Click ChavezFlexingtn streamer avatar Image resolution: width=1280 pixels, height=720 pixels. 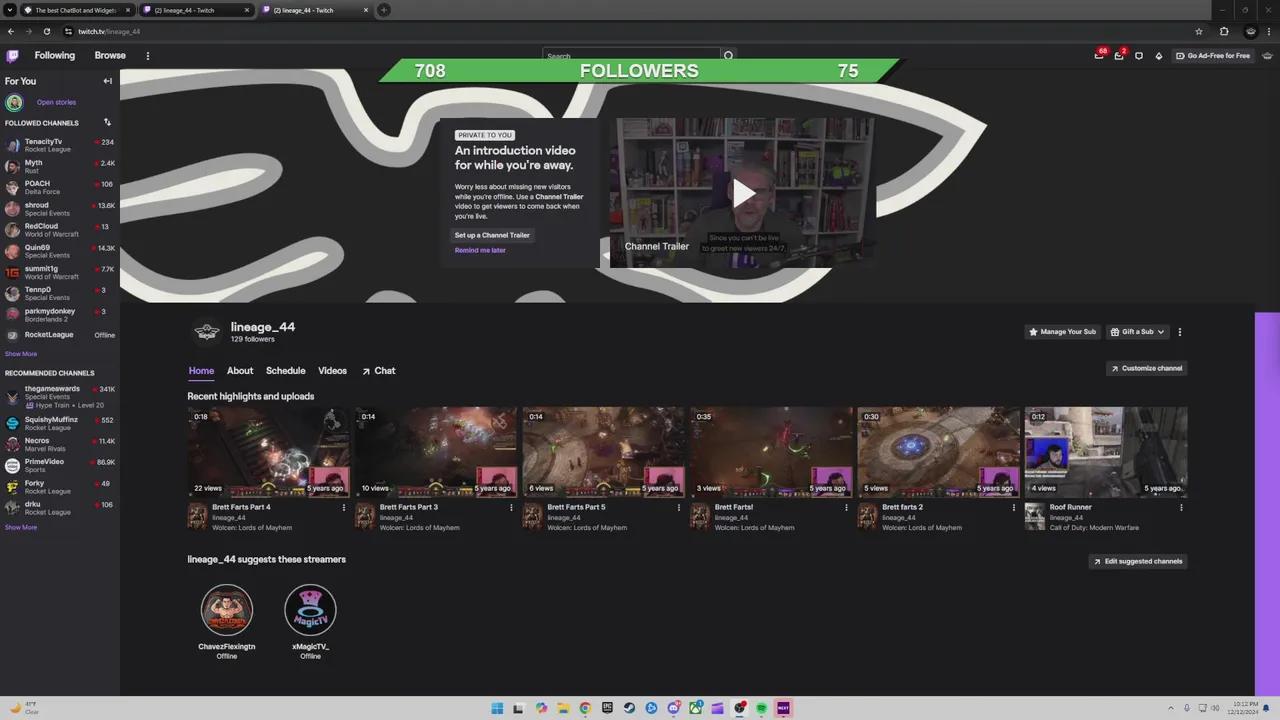click(x=227, y=610)
